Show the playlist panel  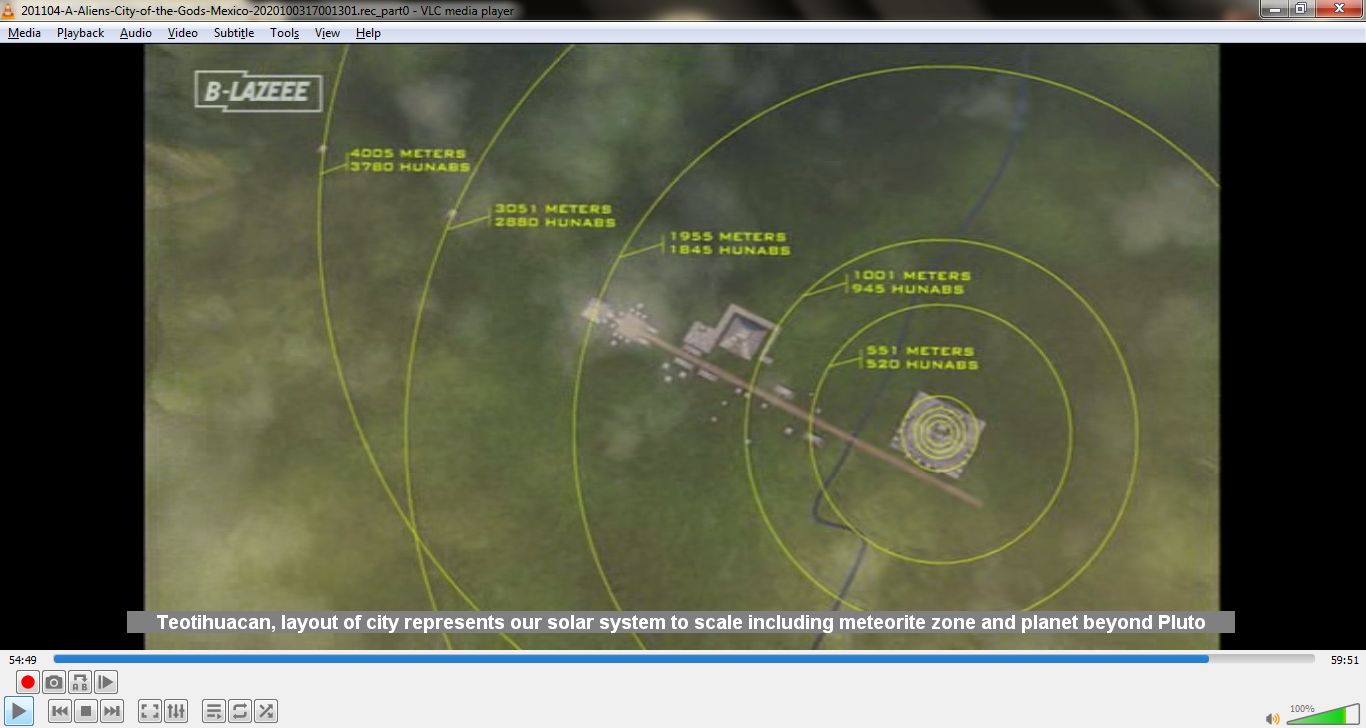(x=214, y=711)
